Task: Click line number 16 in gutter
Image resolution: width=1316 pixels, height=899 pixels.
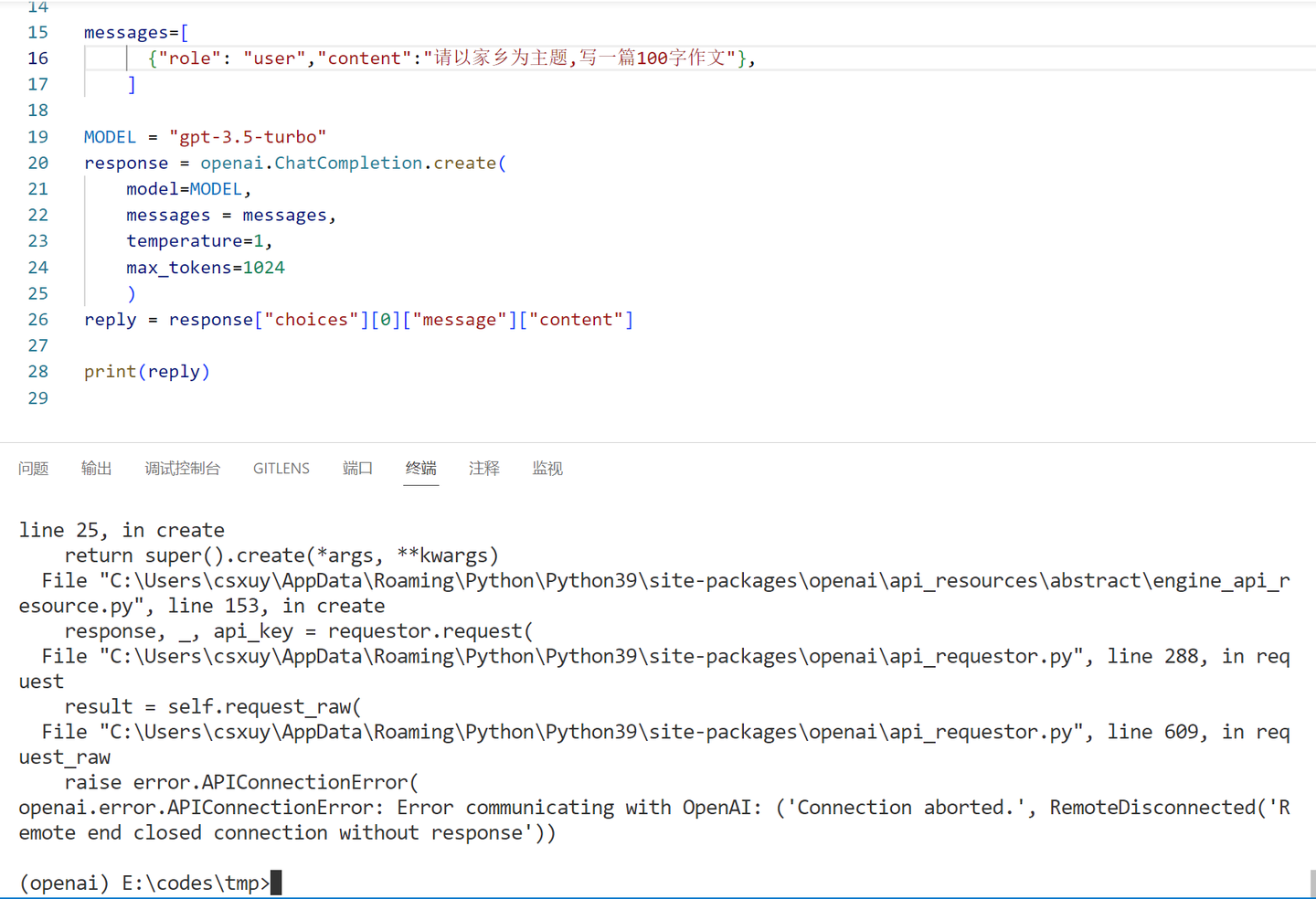Action: click(37, 58)
